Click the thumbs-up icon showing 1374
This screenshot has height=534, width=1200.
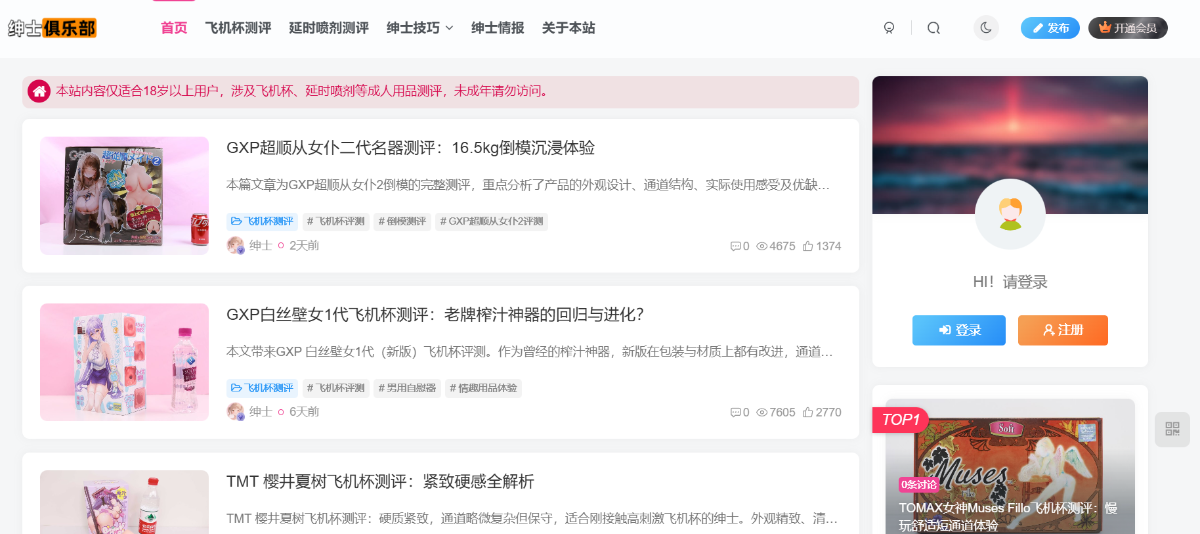[808, 246]
